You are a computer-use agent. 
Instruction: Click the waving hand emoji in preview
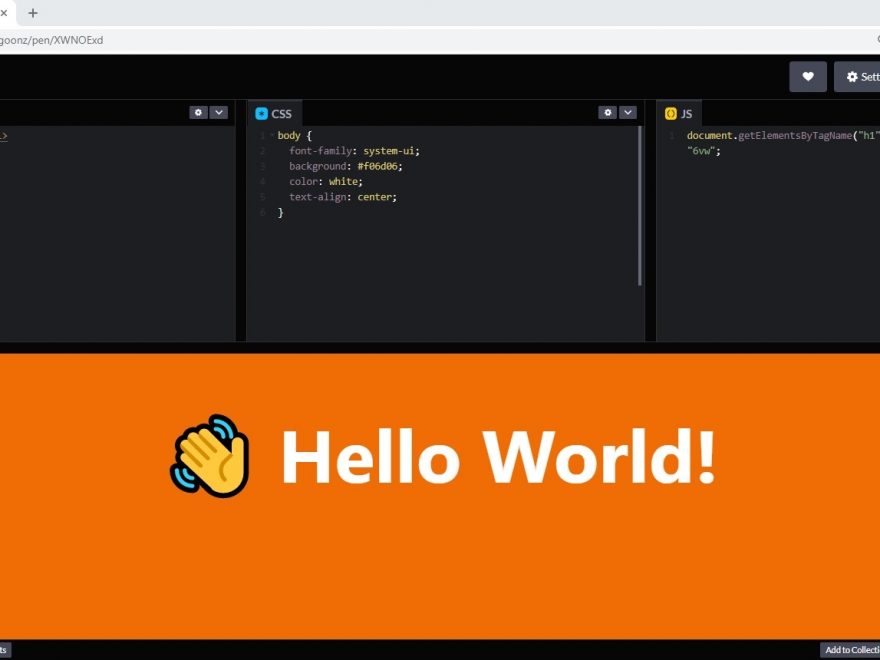coord(210,455)
